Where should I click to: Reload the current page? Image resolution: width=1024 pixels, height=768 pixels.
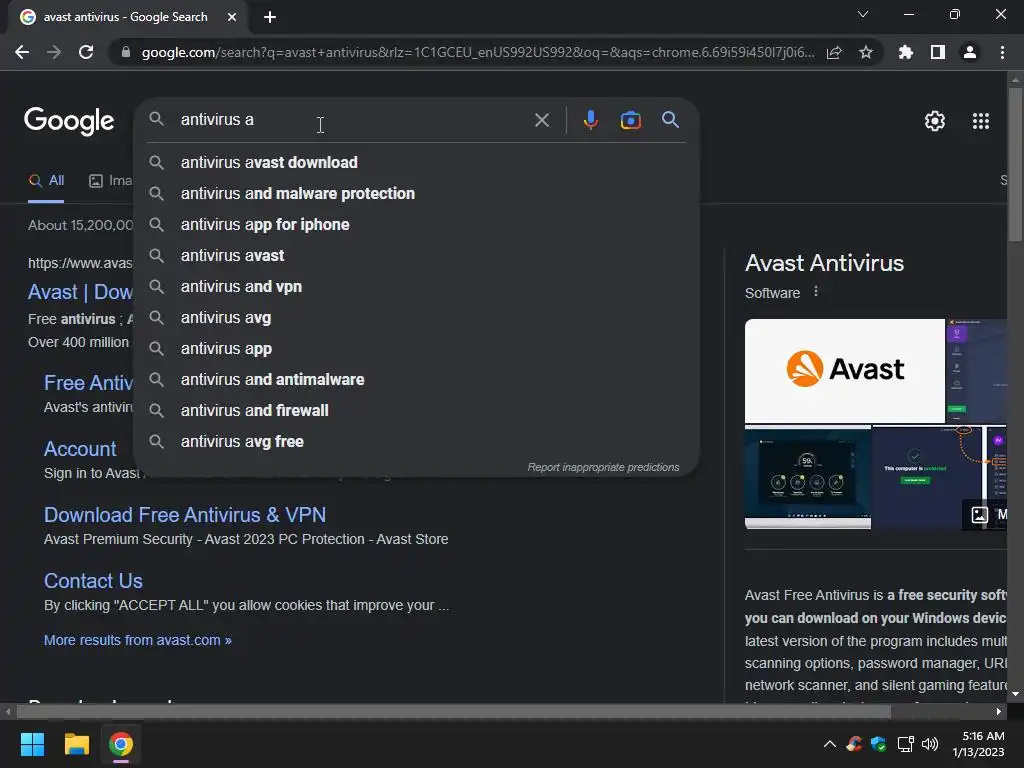point(86,52)
